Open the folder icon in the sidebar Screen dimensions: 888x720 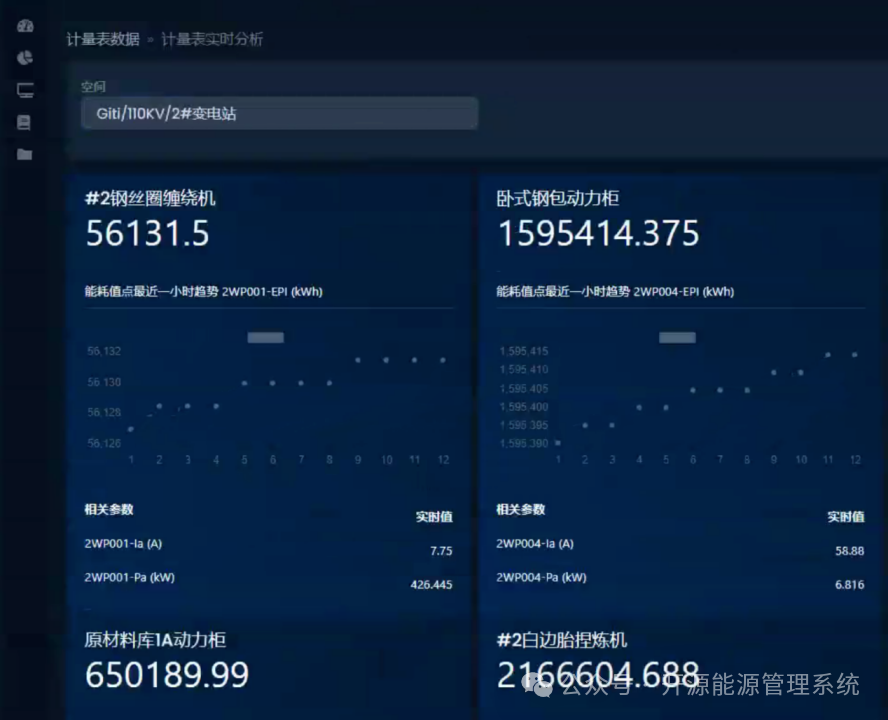click(25, 155)
